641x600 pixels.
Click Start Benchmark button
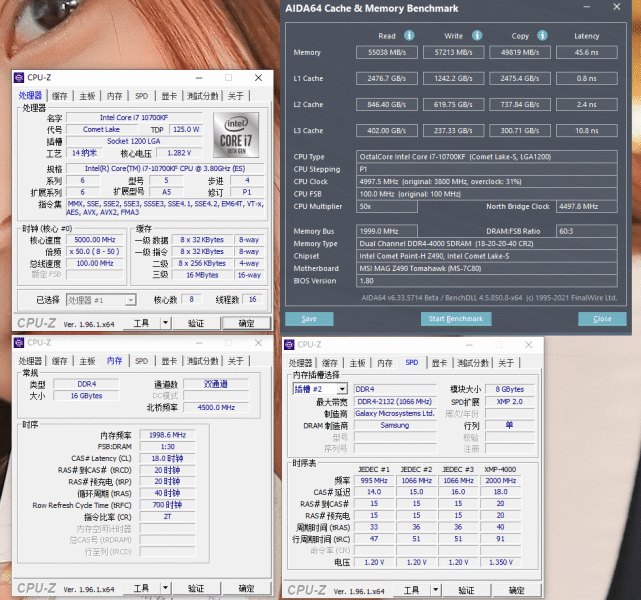coord(456,319)
